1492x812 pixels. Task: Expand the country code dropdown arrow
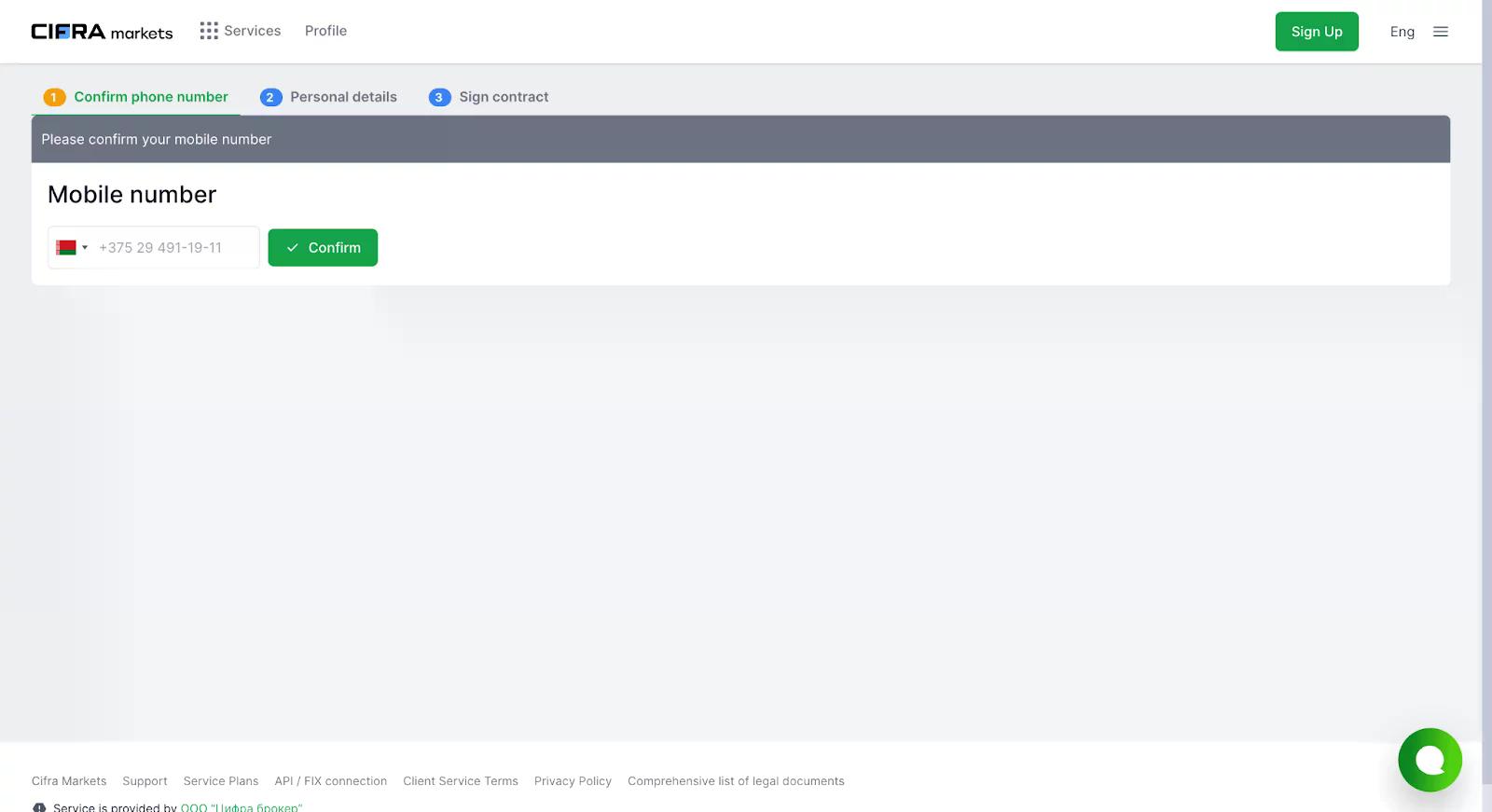pos(85,248)
